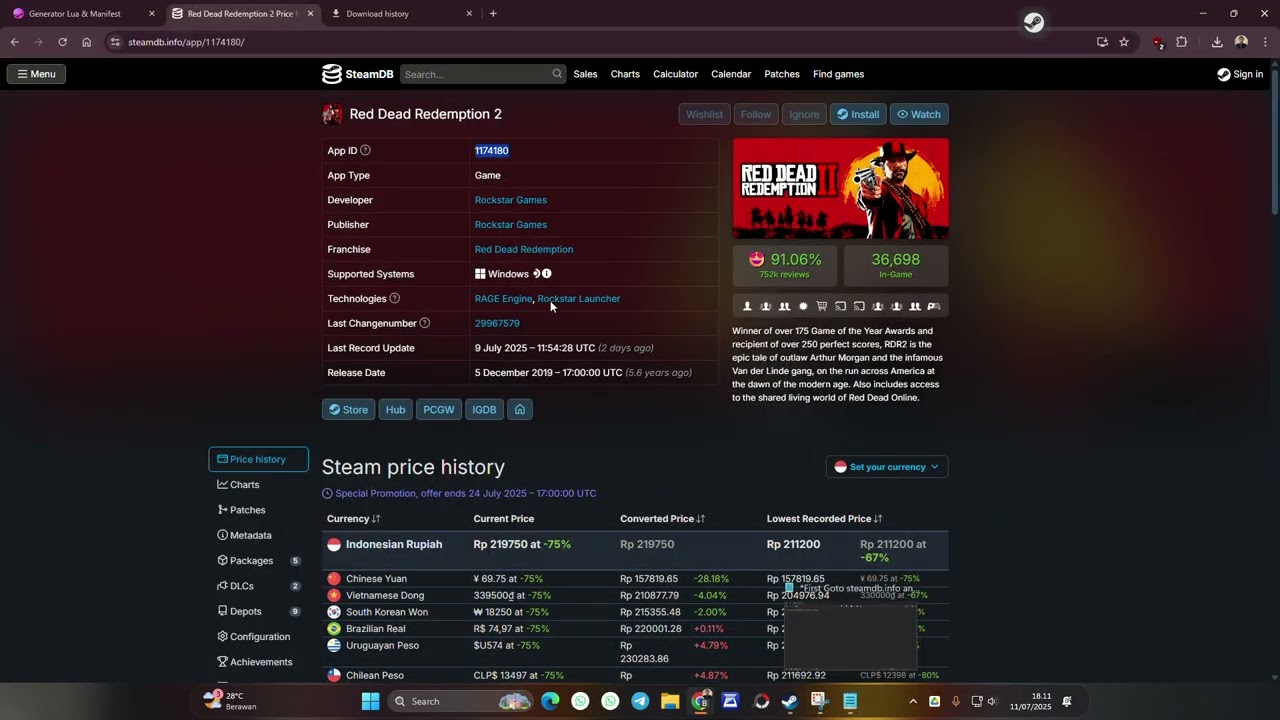Open changenumber 29967579 link

point(497,323)
